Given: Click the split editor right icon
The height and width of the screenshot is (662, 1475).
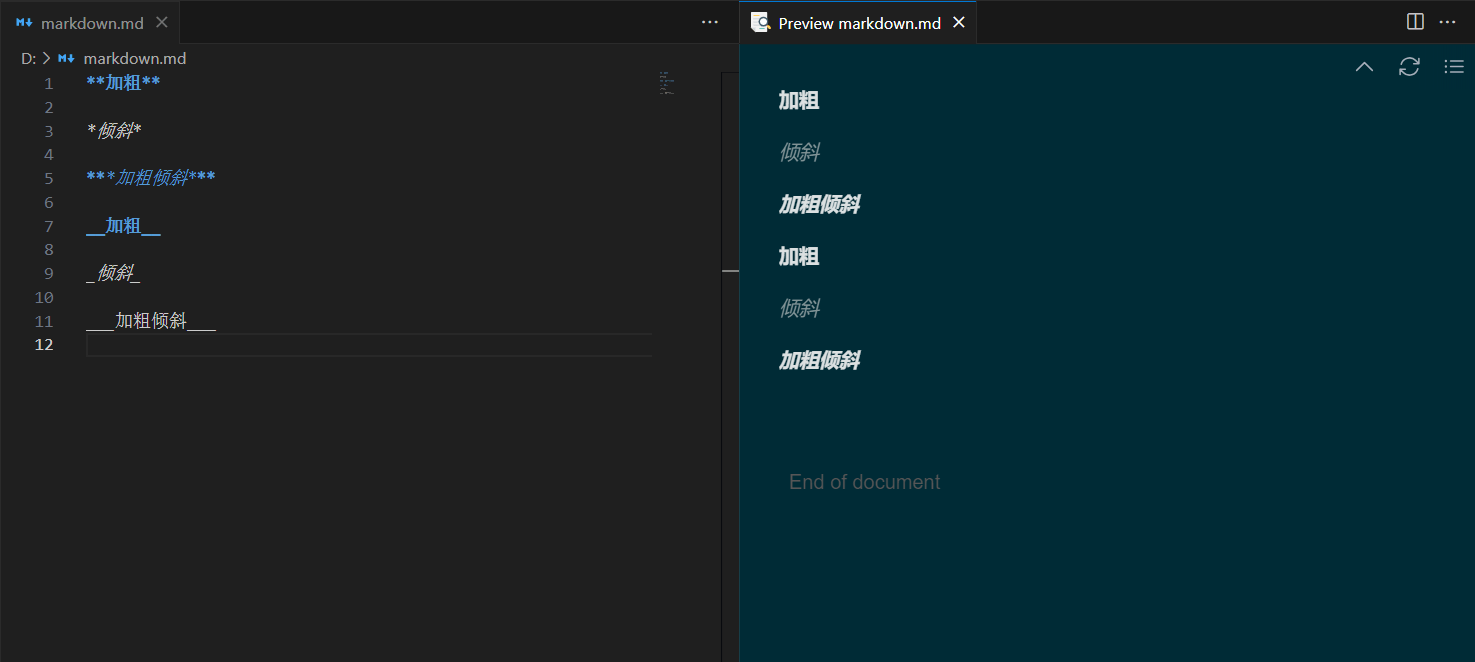Looking at the screenshot, I should click(1415, 22).
